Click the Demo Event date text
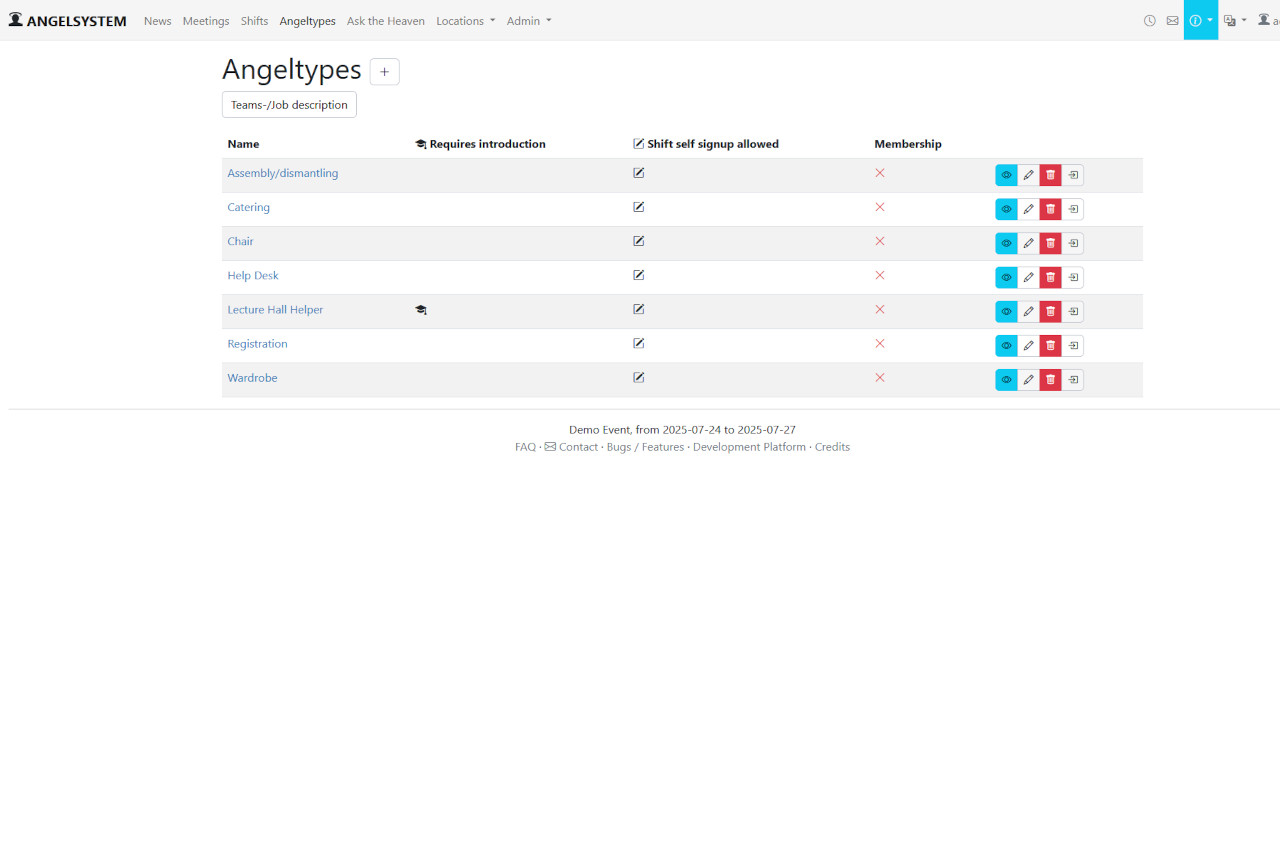 point(682,430)
